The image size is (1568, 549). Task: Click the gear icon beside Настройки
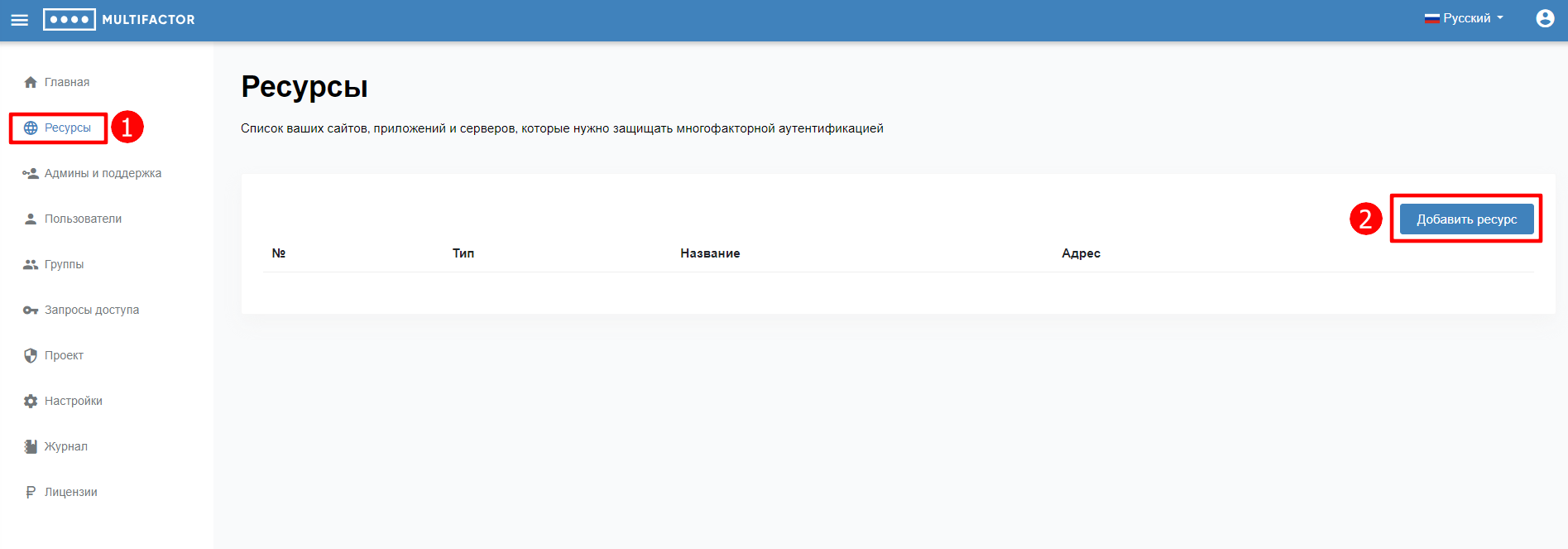31,401
